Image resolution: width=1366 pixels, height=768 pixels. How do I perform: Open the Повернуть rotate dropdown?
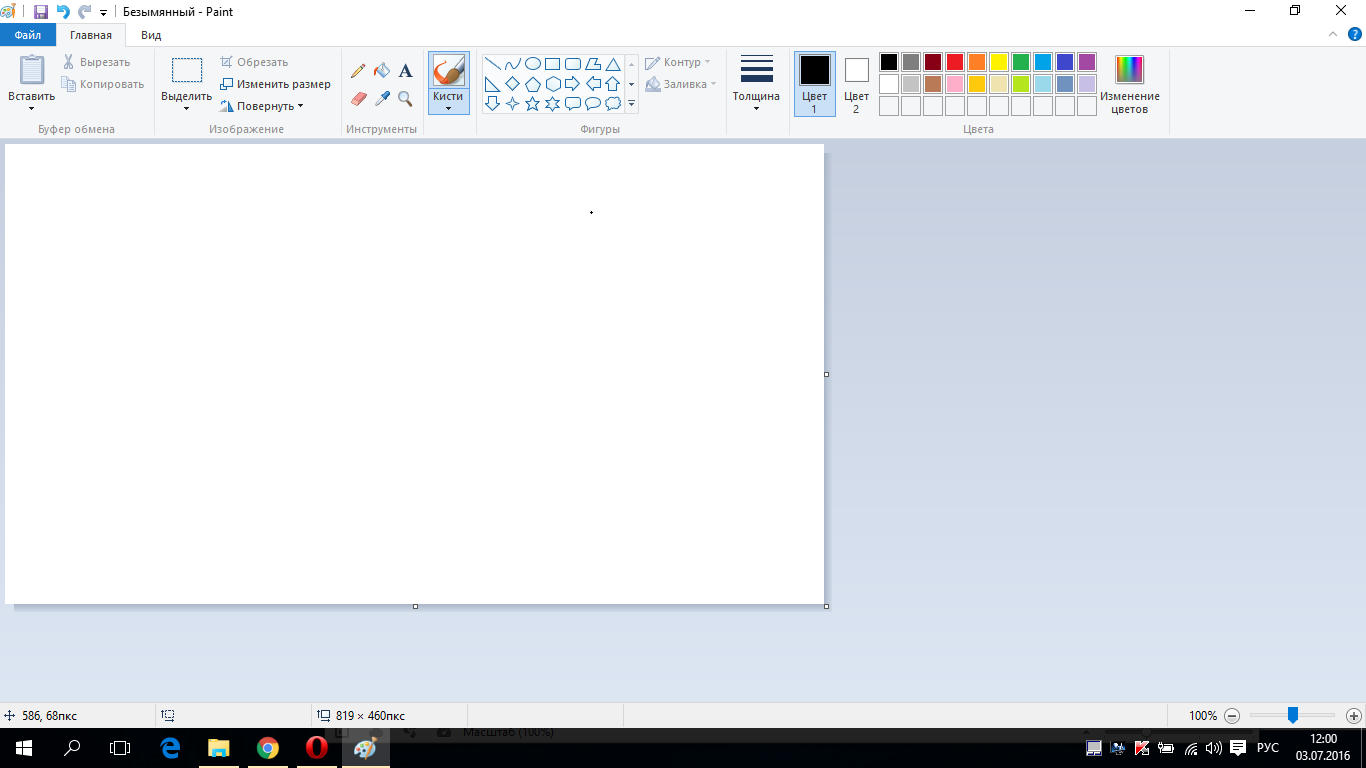click(x=261, y=106)
